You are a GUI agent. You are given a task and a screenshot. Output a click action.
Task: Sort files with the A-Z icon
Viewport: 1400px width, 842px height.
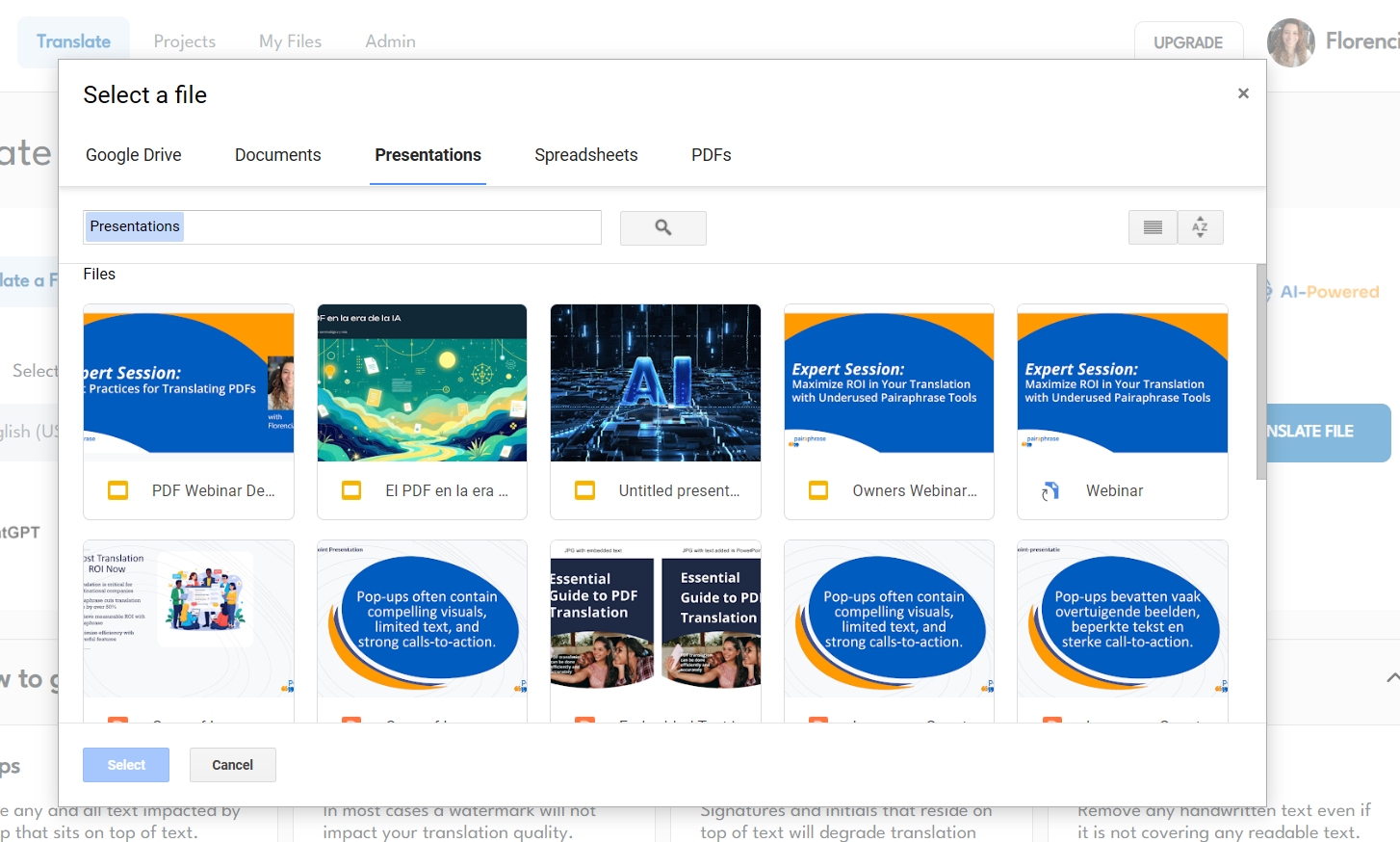1200,226
